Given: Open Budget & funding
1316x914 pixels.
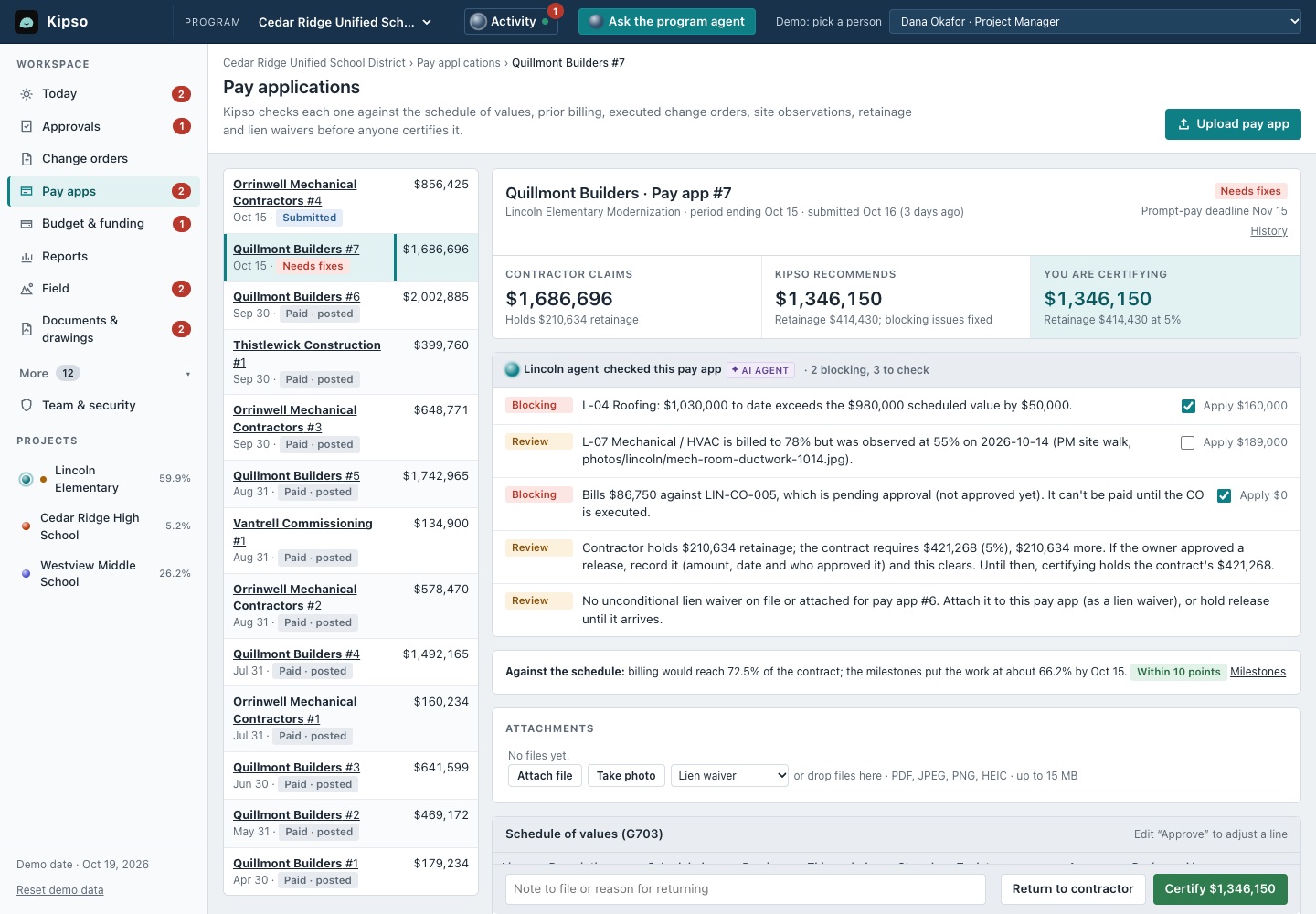Looking at the screenshot, I should pos(103,224).
